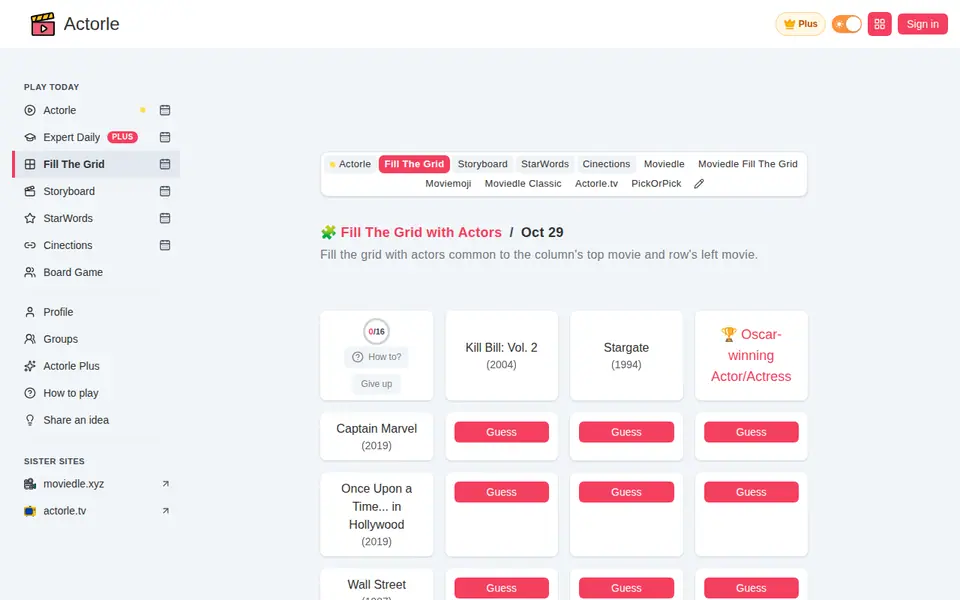
Task: Click the Kill Bill: Vol. 2 column header
Action: click(501, 356)
